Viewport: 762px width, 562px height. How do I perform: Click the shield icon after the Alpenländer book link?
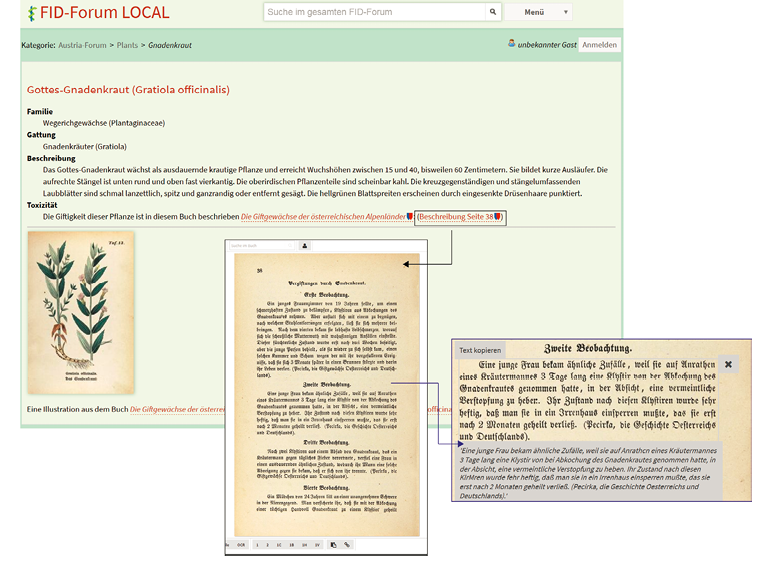point(410,216)
